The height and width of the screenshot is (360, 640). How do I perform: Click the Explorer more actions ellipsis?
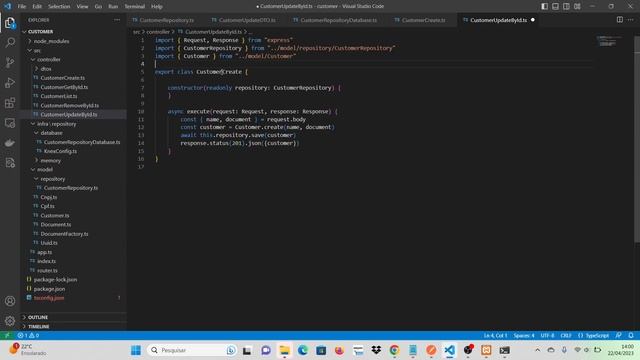click(117, 20)
